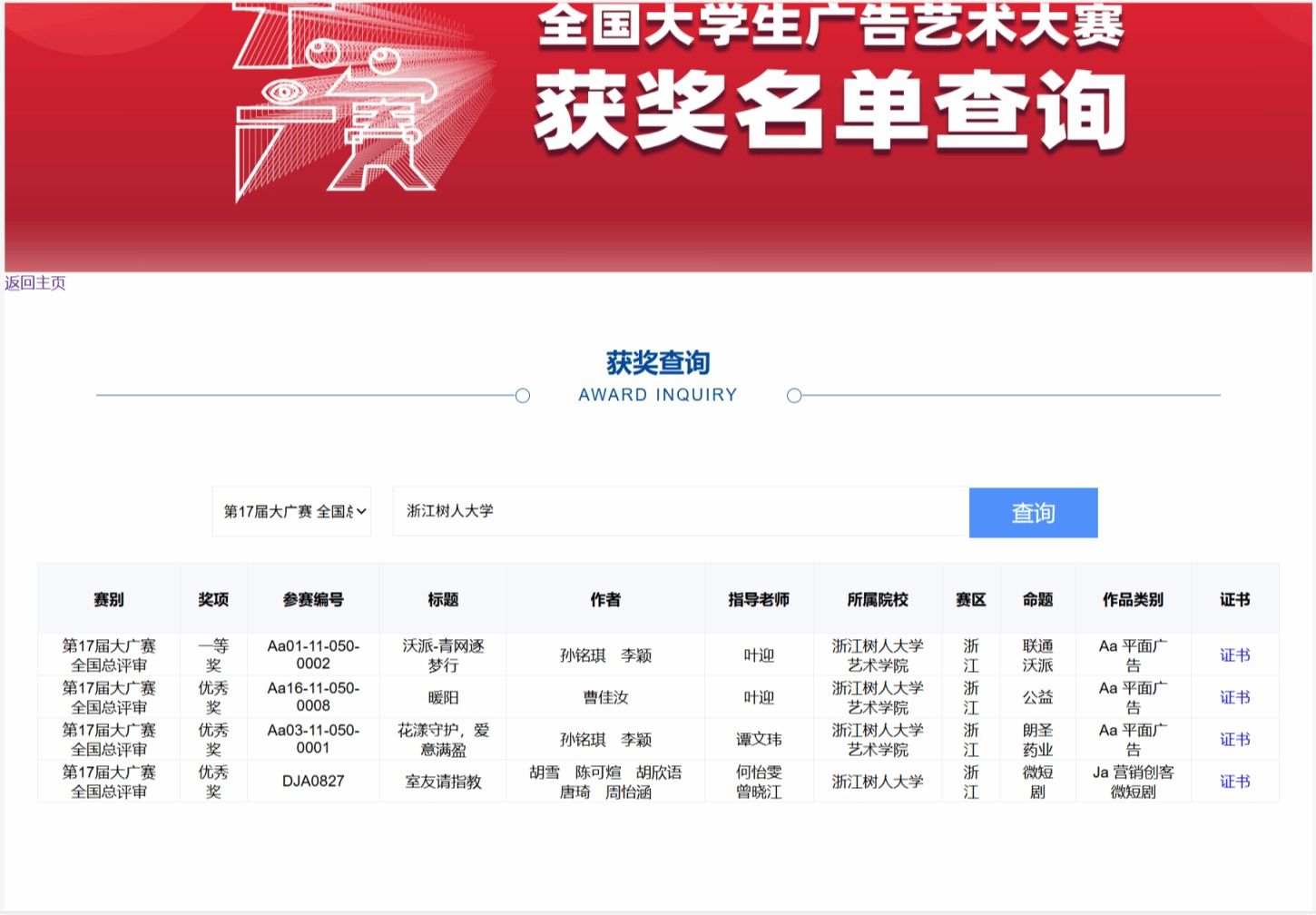
Task: Click the 作品类别 column header
Action: 1133,599
